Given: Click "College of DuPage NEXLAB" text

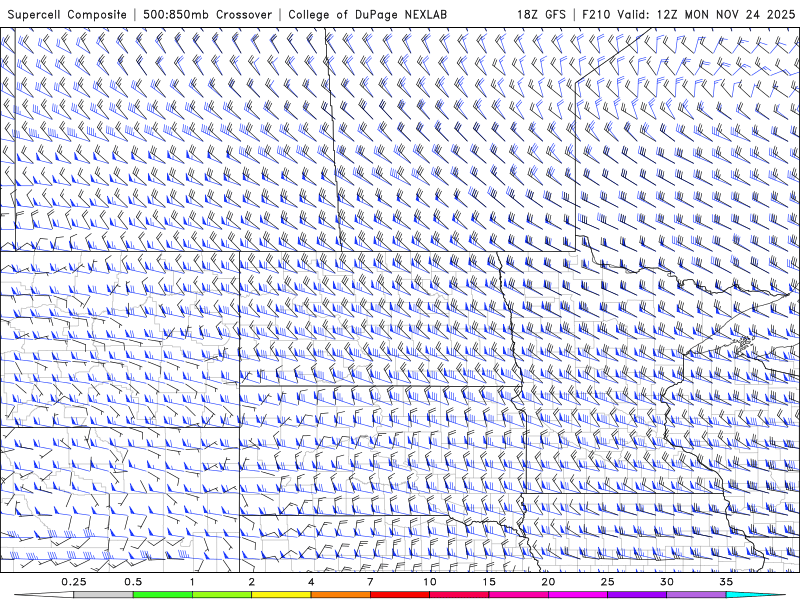Looking at the screenshot, I should point(367,14).
